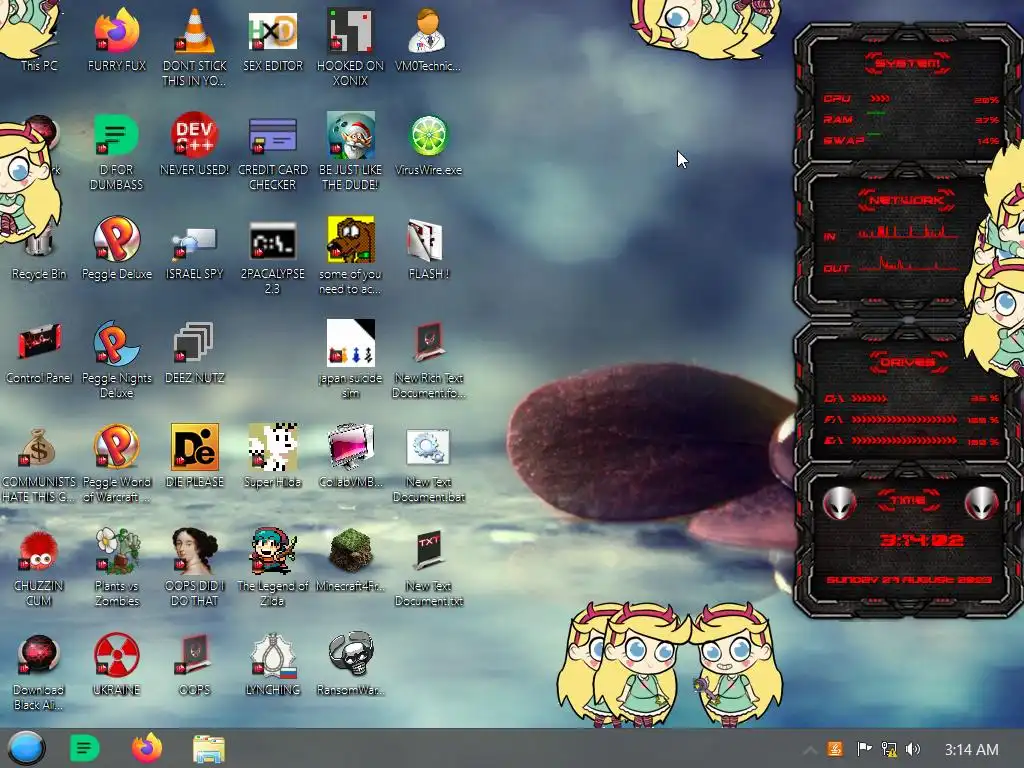Click the NETWORK gadget header
Image resolution: width=1024 pixels, height=768 pixels.
pyautogui.click(x=907, y=200)
